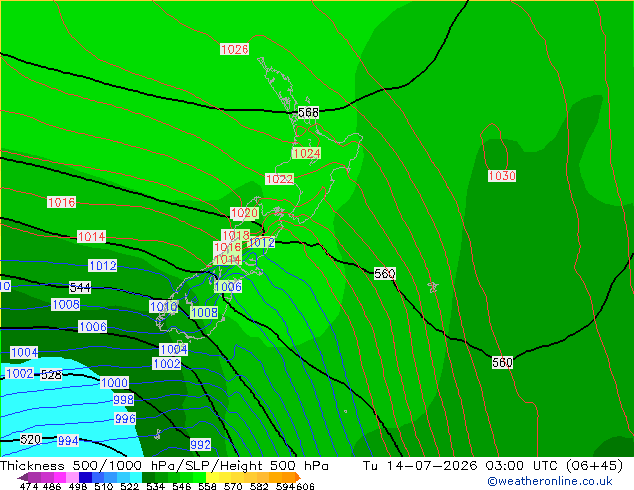Click the dark blue swatch above 498 in legend
Viewport: 634px width, 490px height.
[x=85, y=477]
